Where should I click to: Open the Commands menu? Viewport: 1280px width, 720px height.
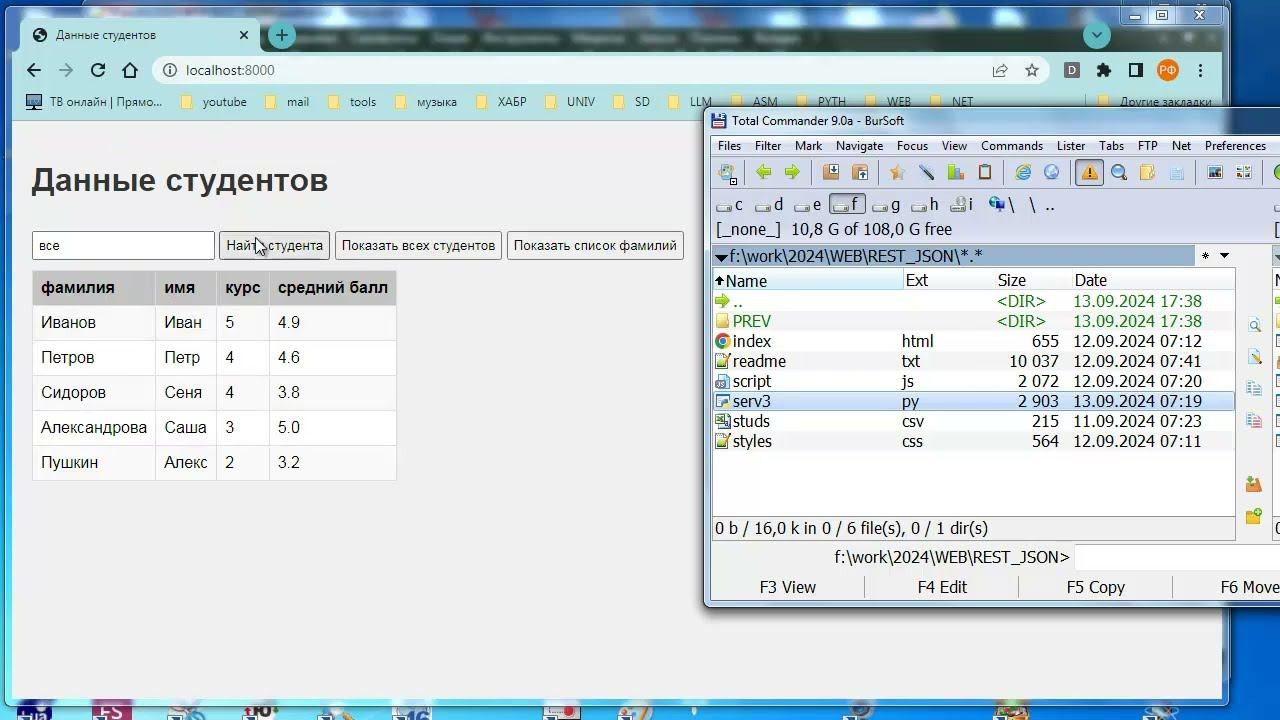pyautogui.click(x=1012, y=146)
